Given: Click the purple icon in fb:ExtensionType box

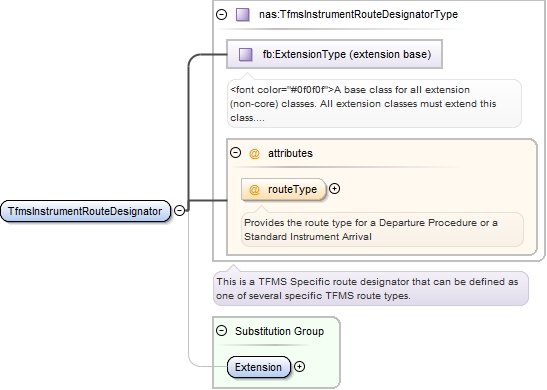Looking at the screenshot, I should [246, 54].
